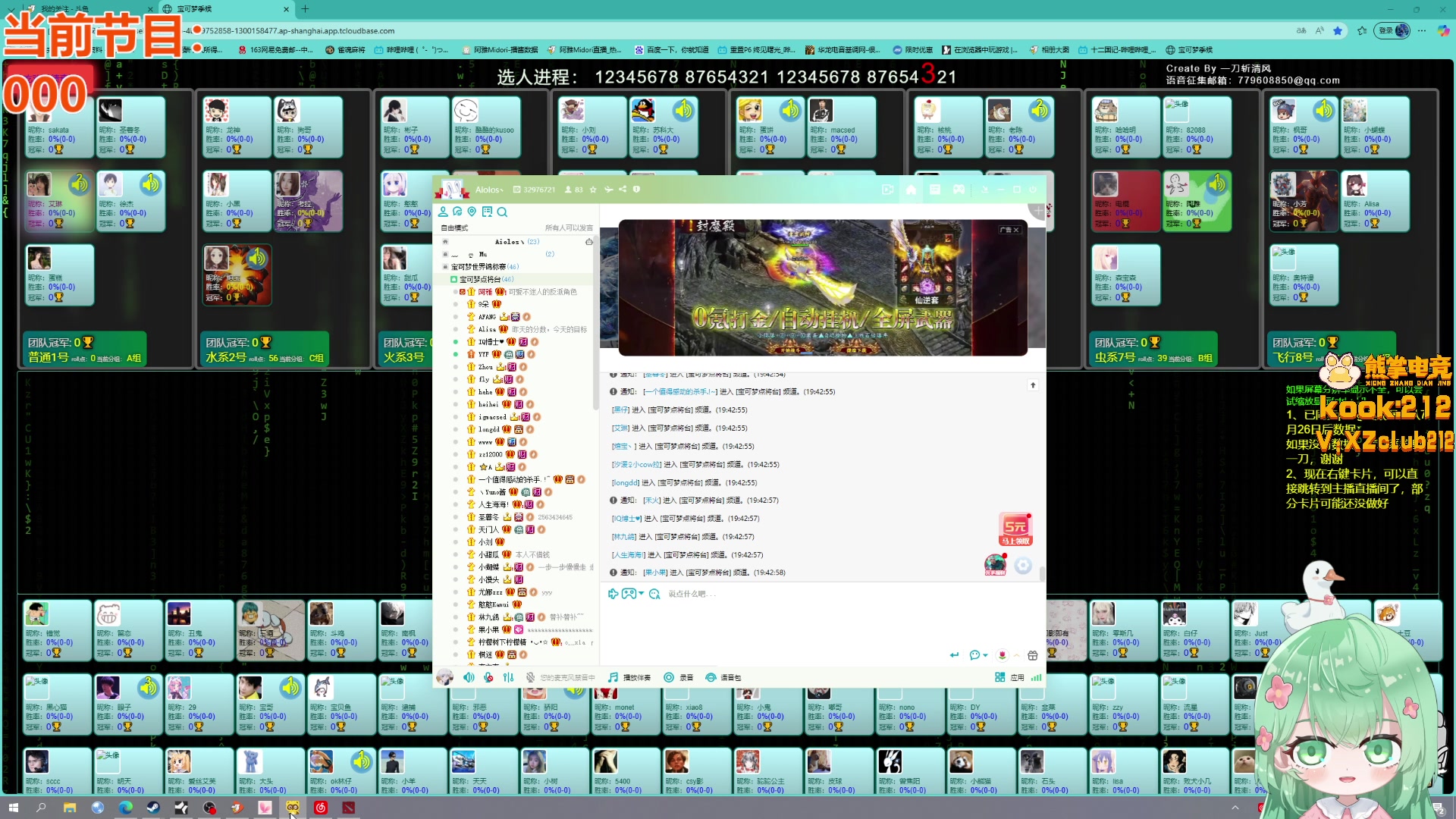Toggle speaker on the 苏科大 player card

[683, 110]
